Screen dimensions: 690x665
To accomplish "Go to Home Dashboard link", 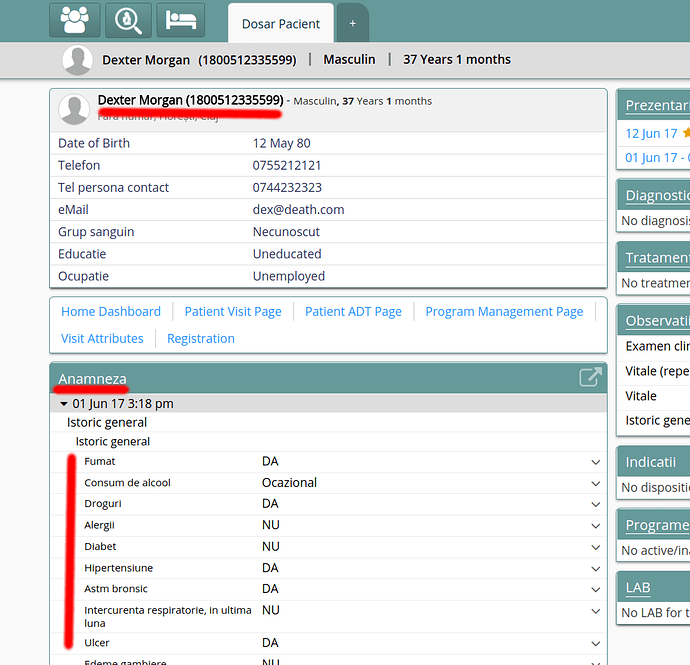I will click(111, 312).
